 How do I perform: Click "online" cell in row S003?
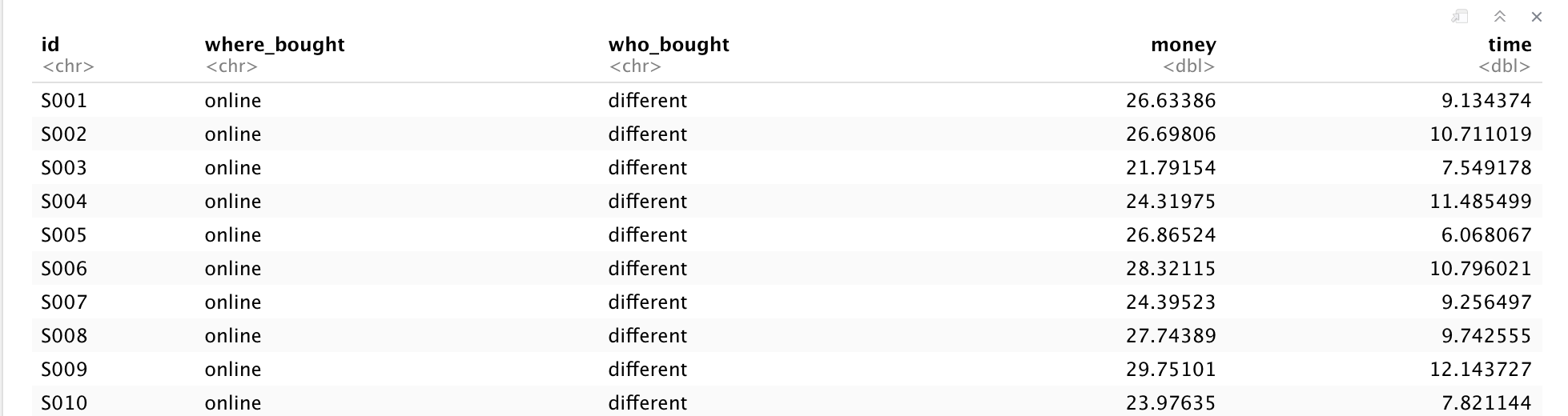point(233,168)
